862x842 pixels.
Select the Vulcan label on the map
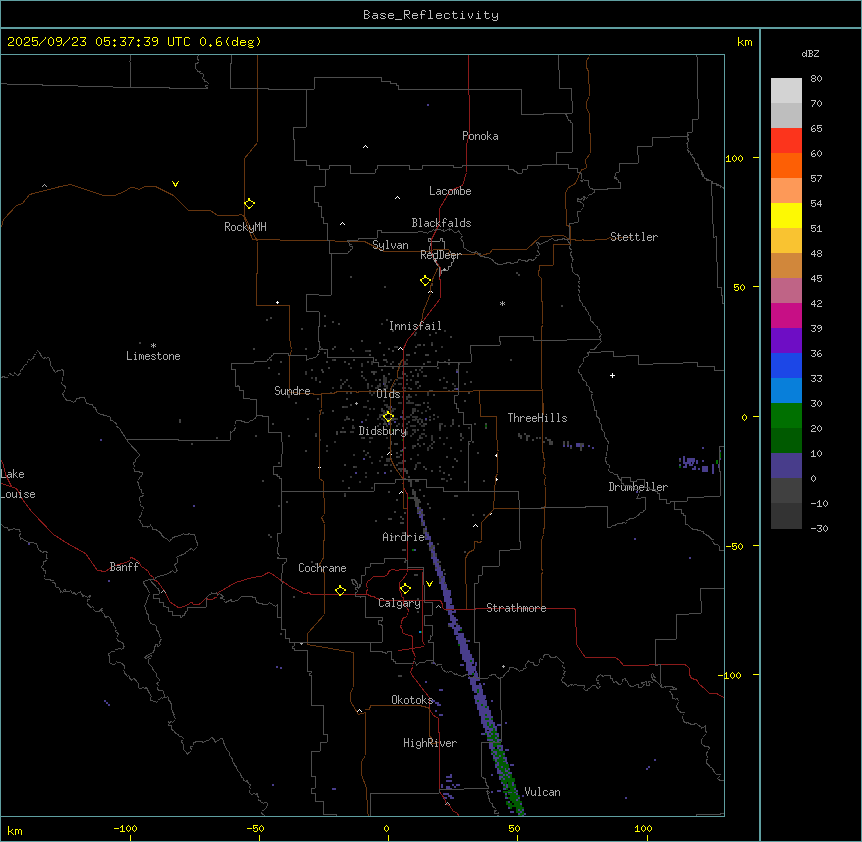click(542, 792)
